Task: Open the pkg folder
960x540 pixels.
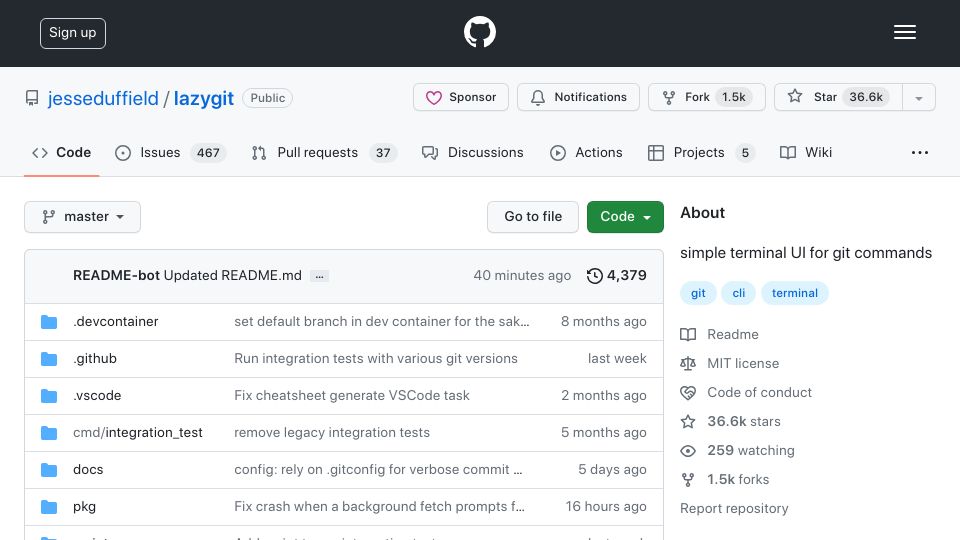Action: point(84,507)
